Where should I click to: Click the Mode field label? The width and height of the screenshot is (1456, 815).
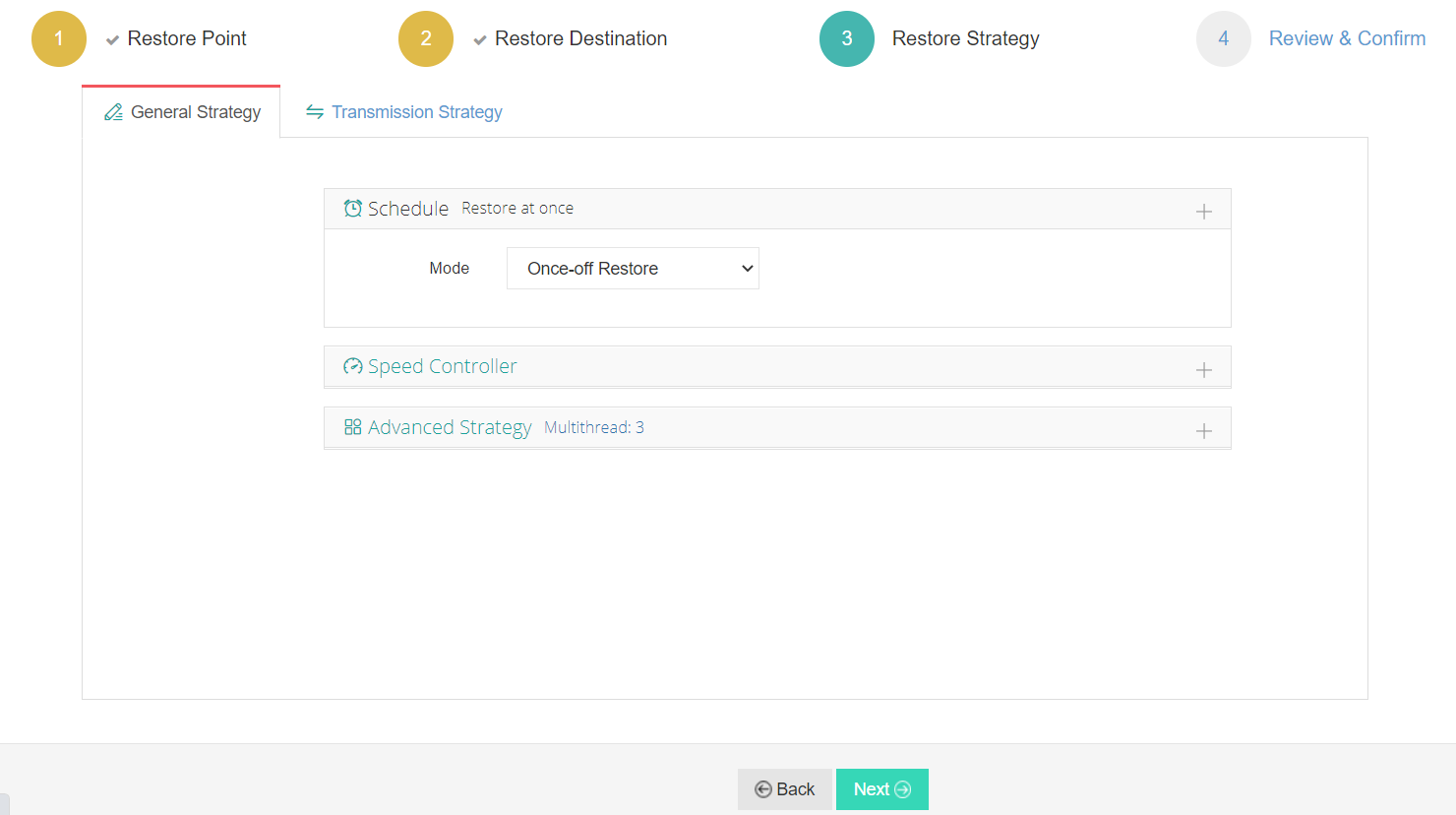click(x=450, y=269)
